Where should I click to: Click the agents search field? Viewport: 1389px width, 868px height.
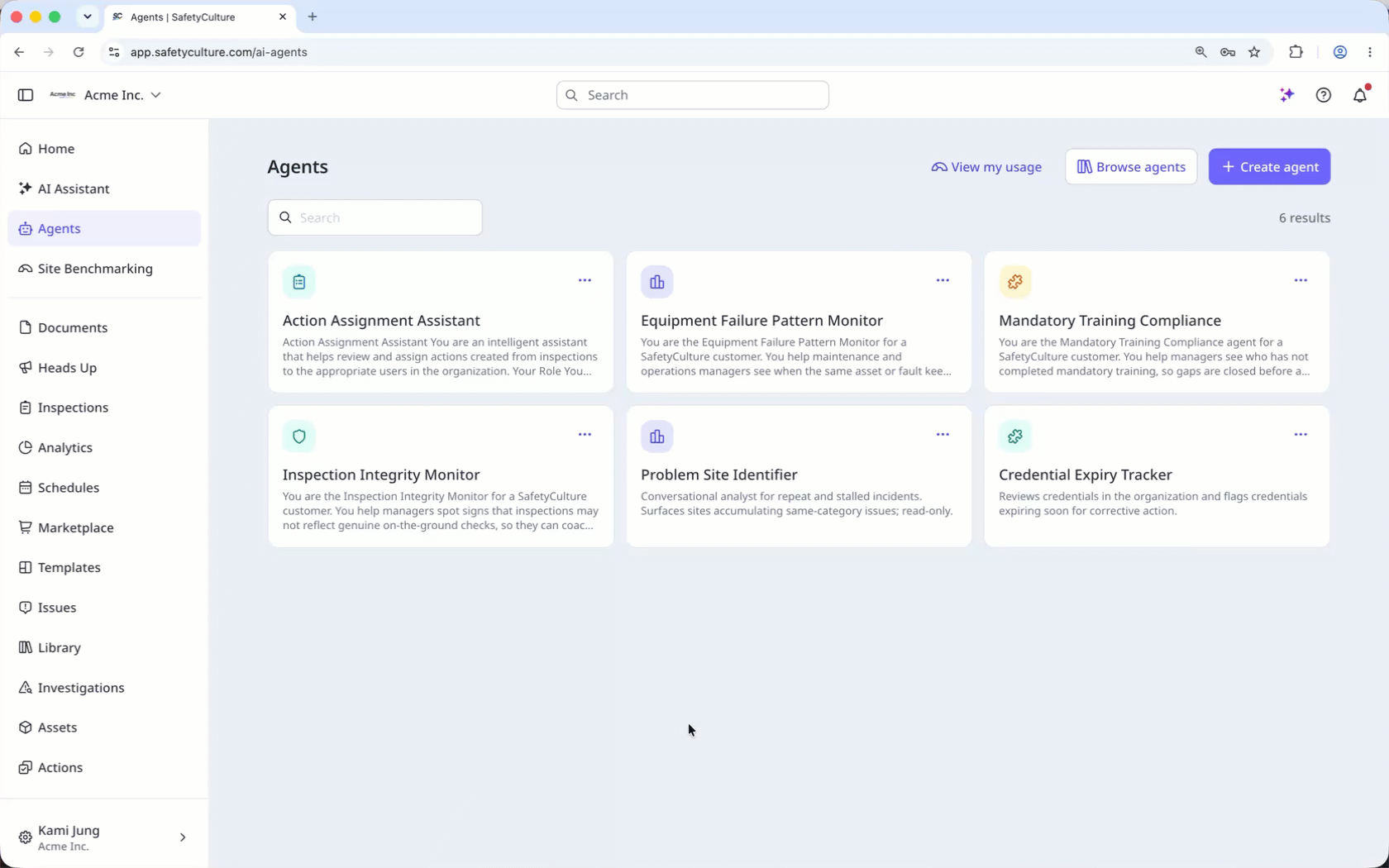tap(375, 217)
